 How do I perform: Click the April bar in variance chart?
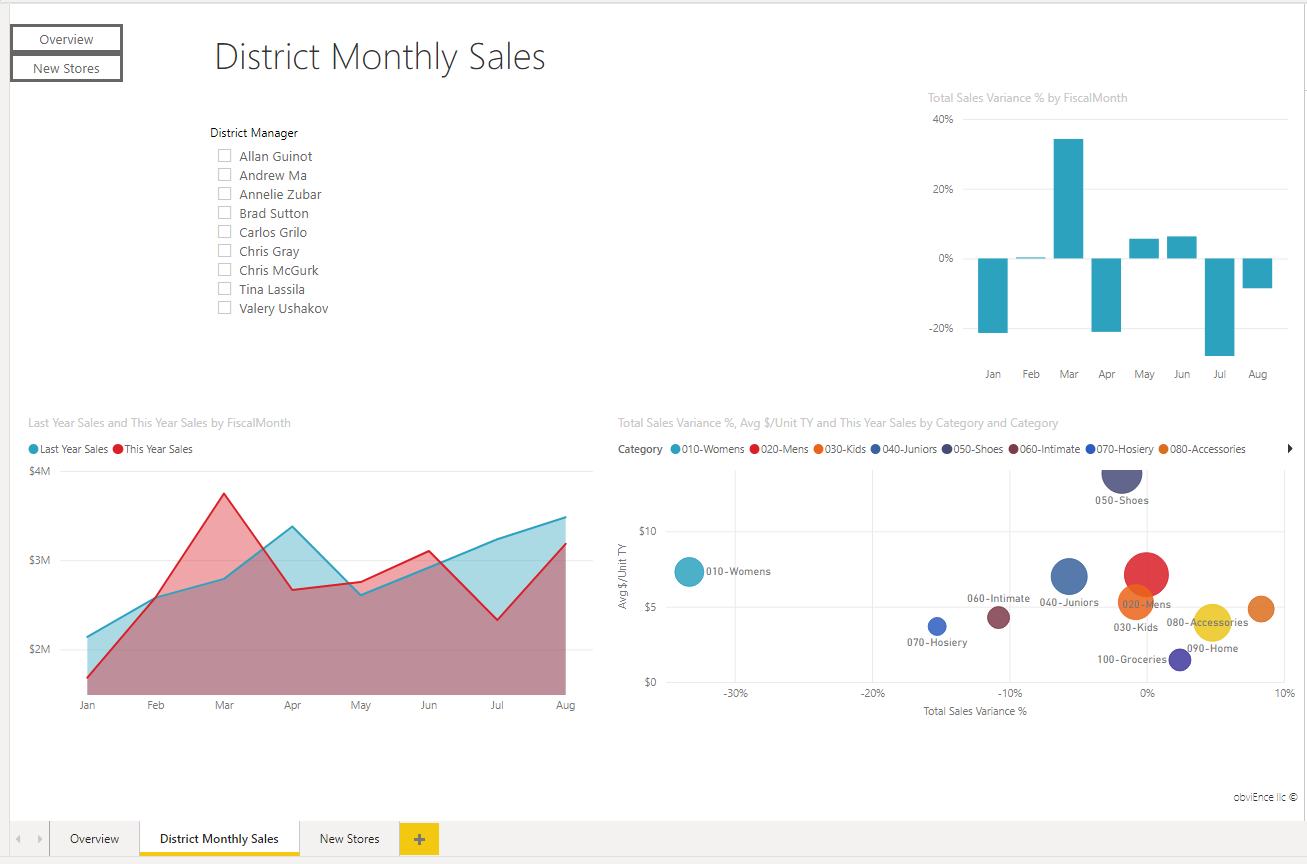click(x=1106, y=295)
